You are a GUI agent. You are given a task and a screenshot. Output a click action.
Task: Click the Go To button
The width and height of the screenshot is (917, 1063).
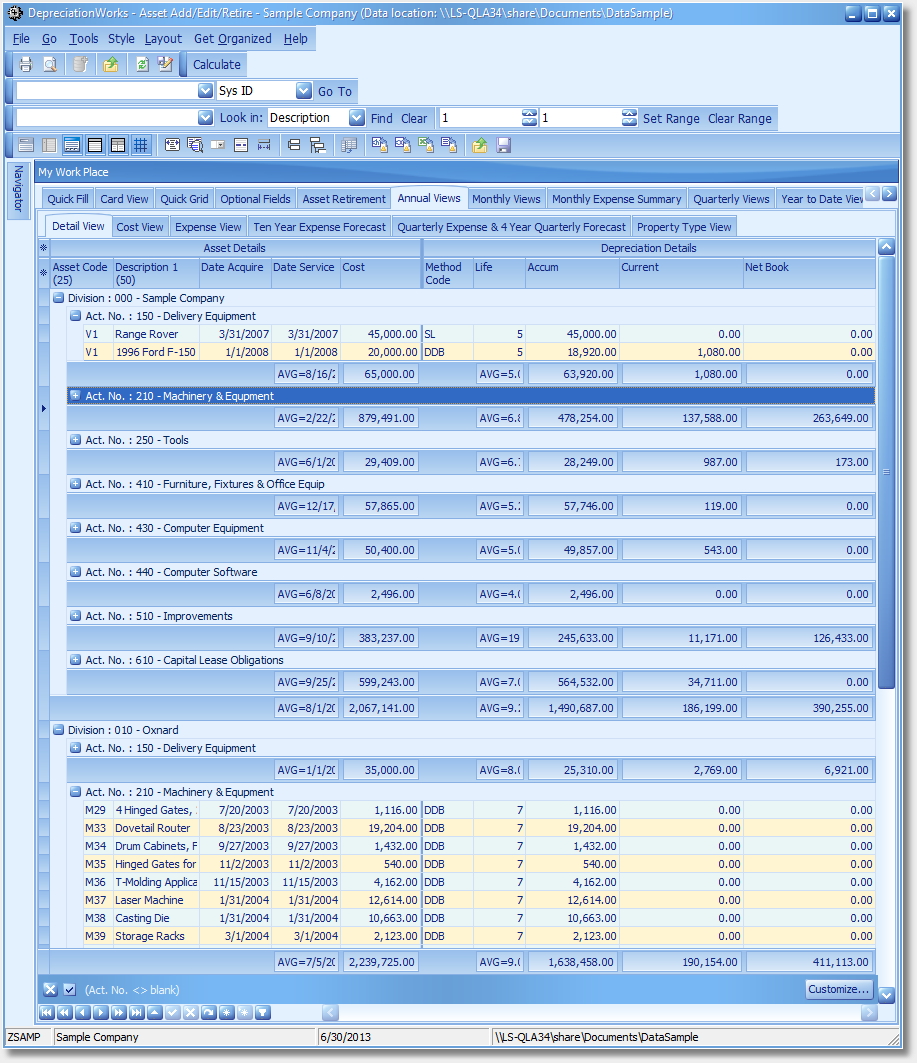[335, 91]
